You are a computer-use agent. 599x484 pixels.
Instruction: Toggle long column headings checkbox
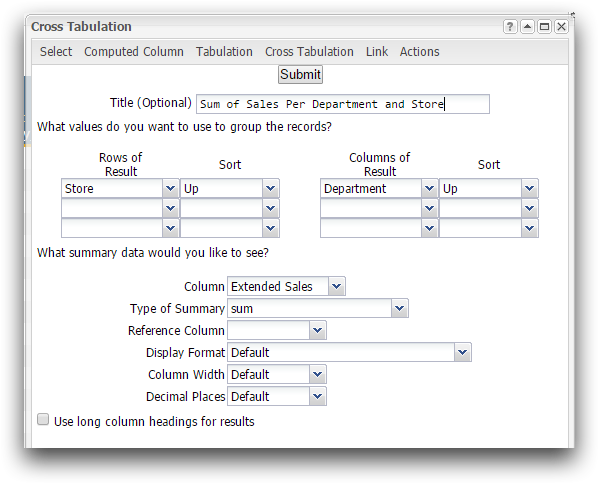click(x=43, y=419)
